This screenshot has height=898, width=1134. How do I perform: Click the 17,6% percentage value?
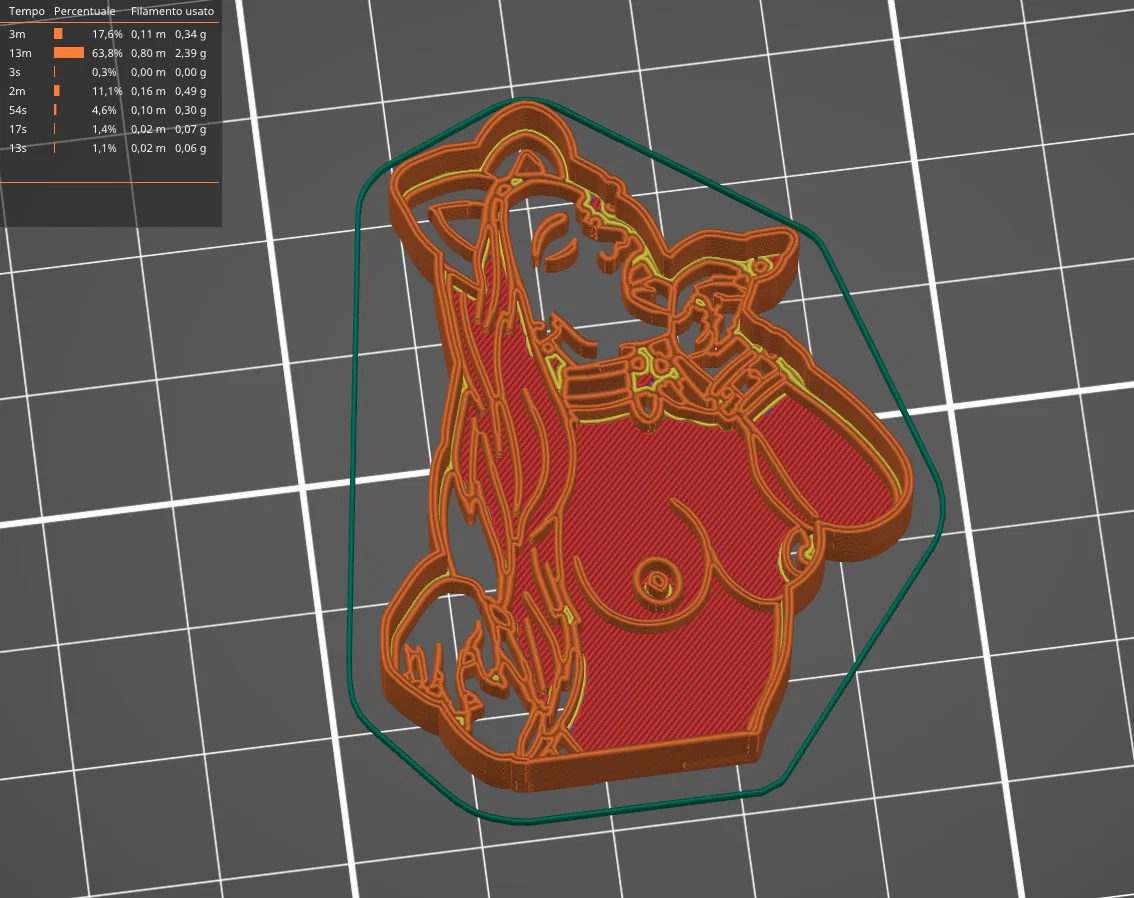coord(107,34)
